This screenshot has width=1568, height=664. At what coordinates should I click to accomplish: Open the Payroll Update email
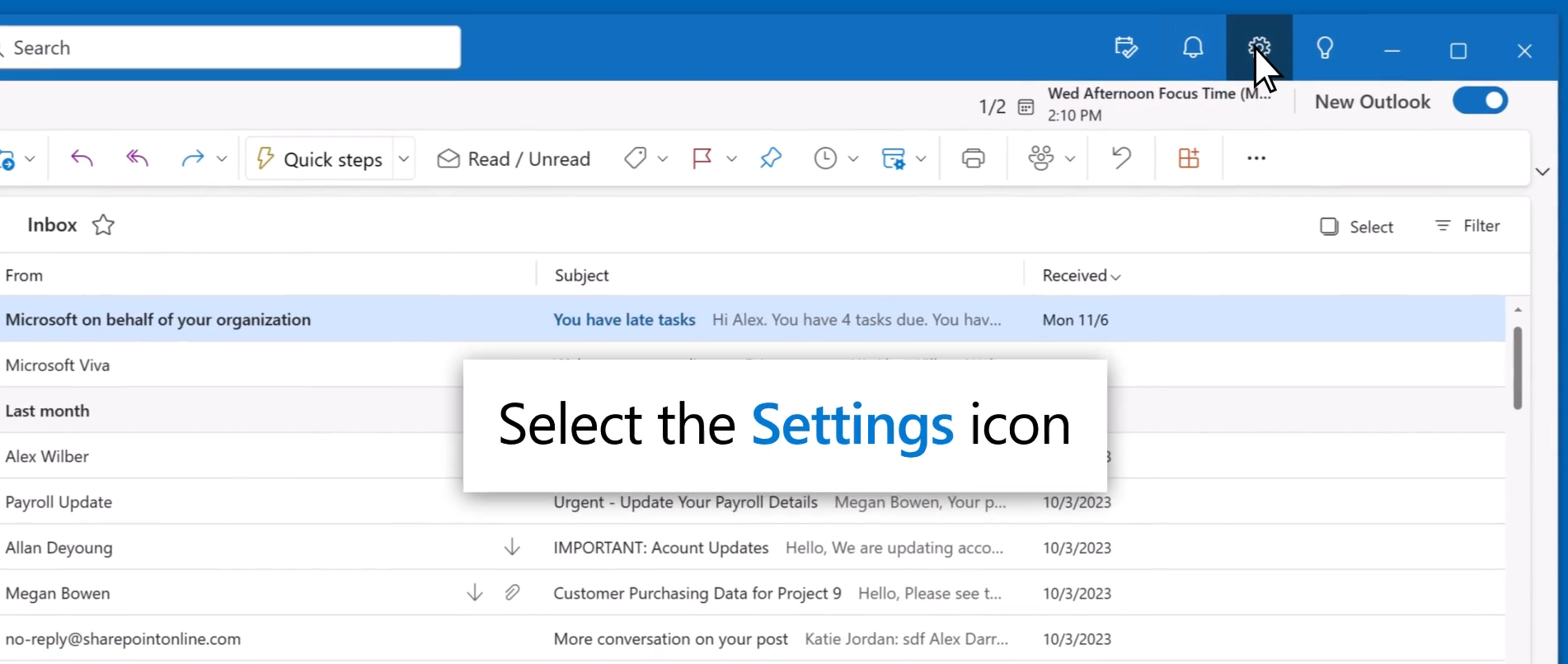tap(752, 502)
